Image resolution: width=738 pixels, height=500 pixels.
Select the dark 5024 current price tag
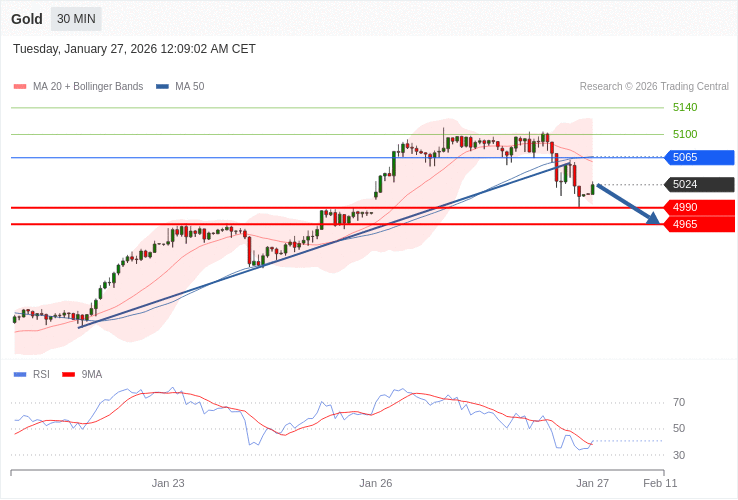click(699, 185)
